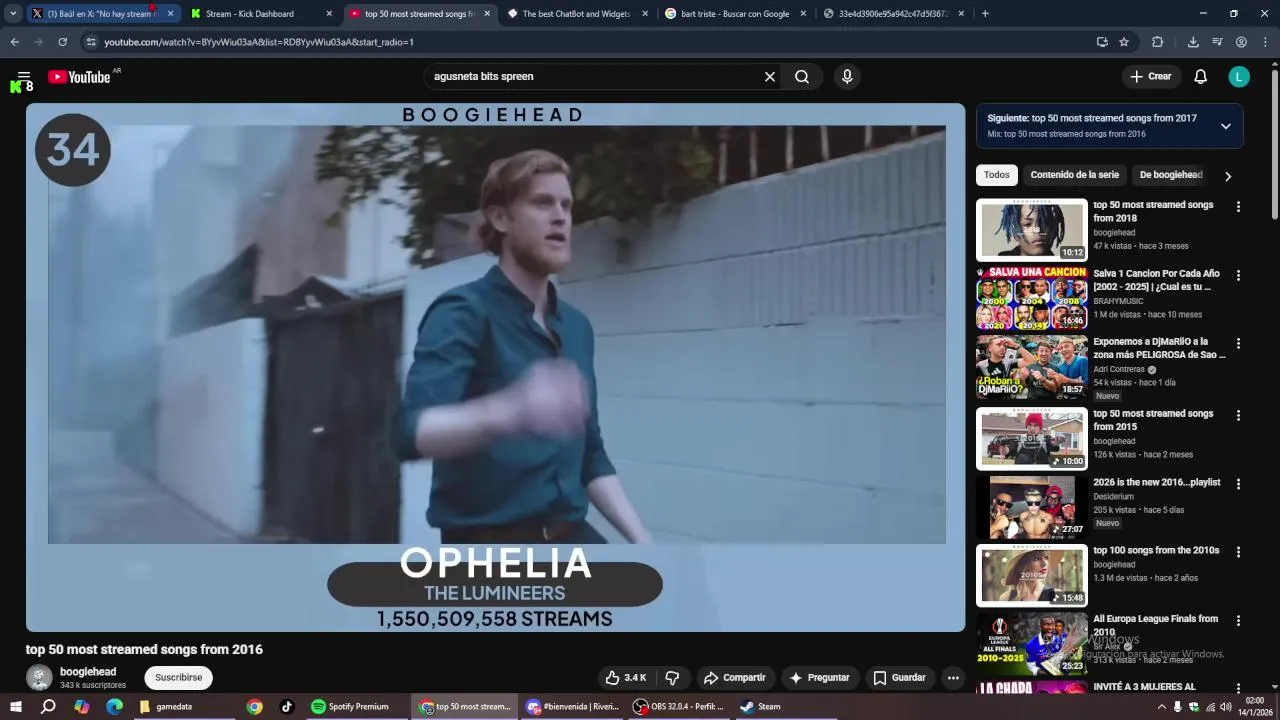Switch to best ChatBot and Widgets tab
Screen dimensions: 1280x720
point(578,14)
